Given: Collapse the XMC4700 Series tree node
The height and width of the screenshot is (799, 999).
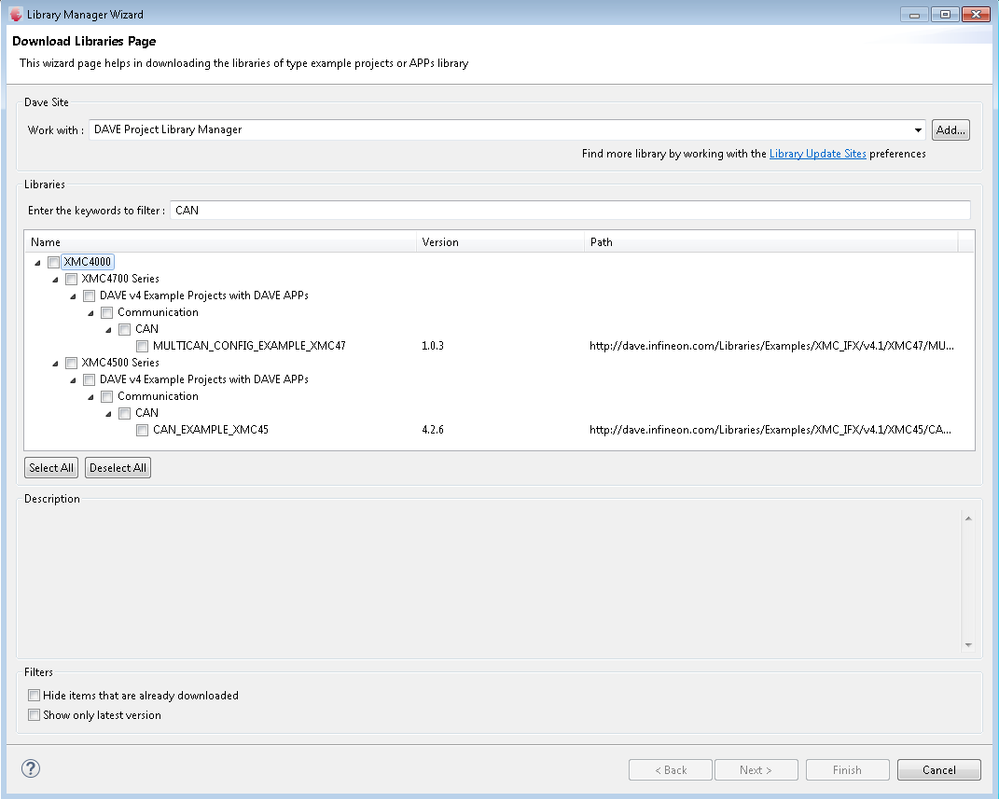Looking at the screenshot, I should [56, 279].
